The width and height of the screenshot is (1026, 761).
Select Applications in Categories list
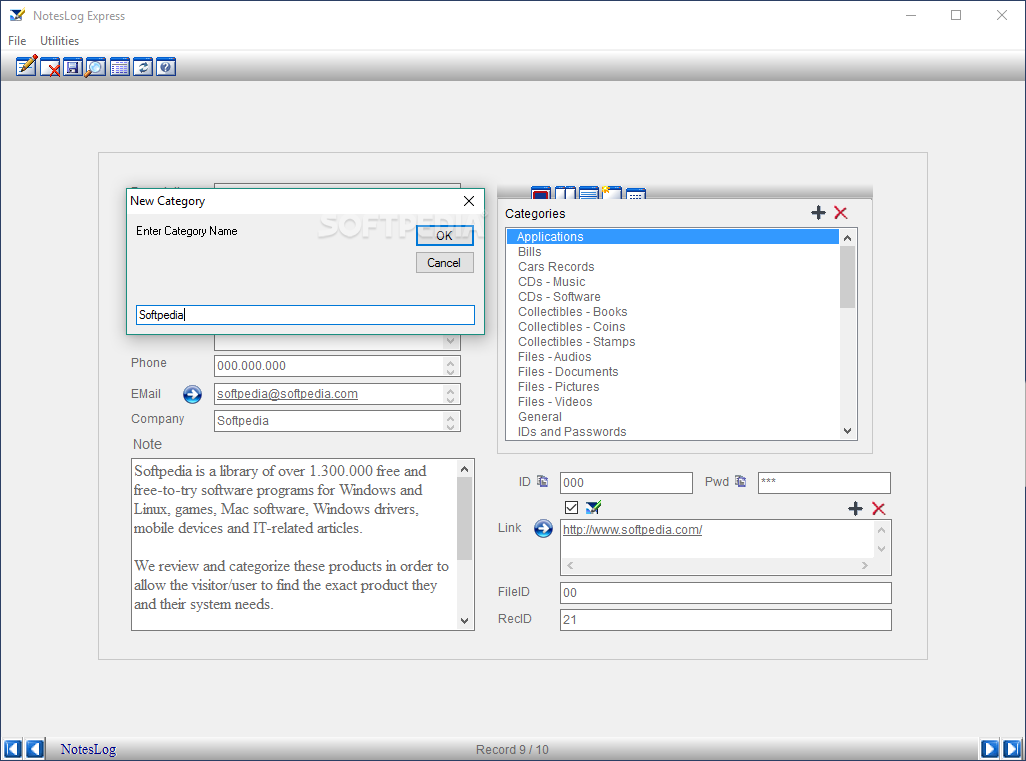pos(673,236)
